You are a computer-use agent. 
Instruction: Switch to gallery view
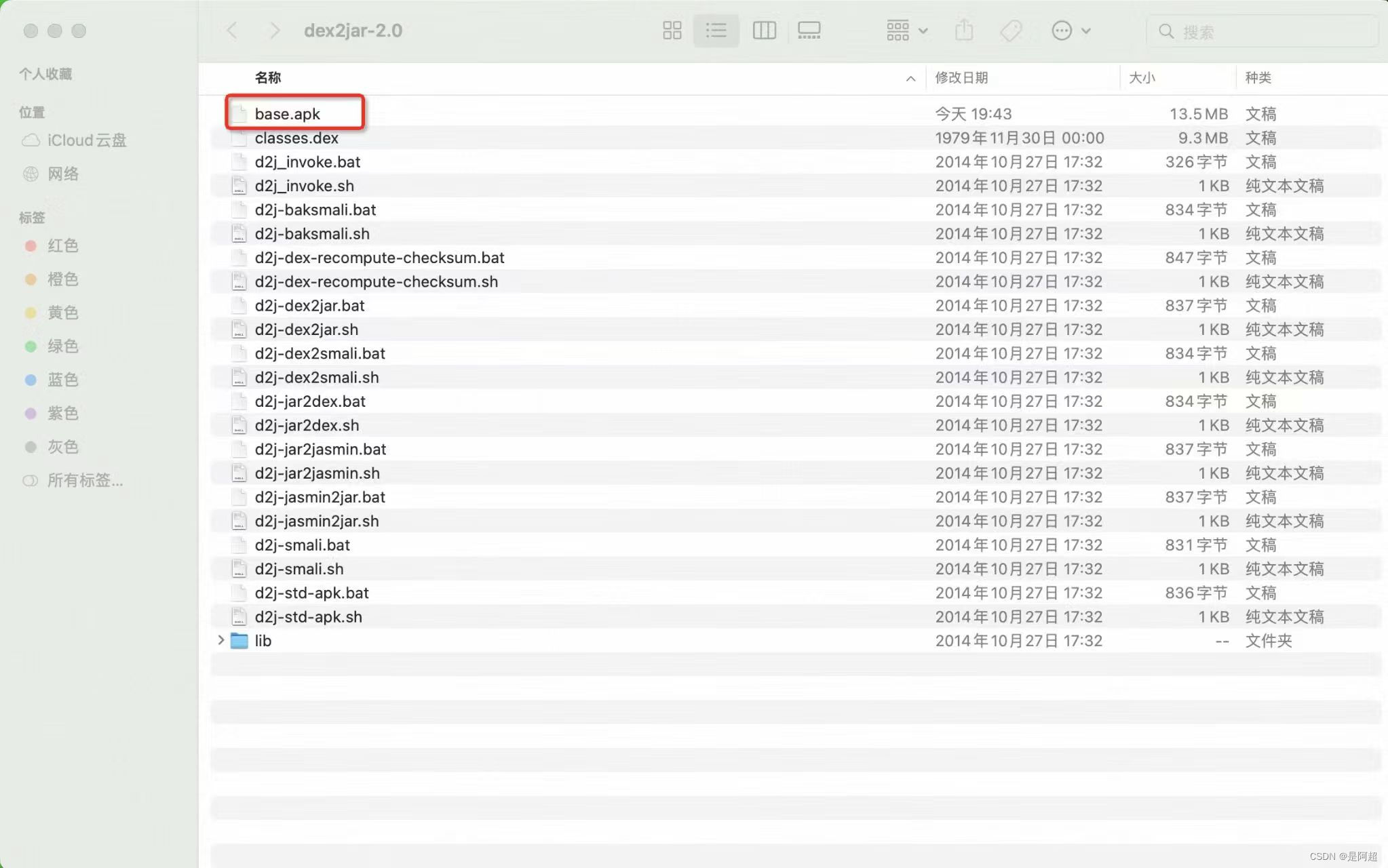point(809,31)
